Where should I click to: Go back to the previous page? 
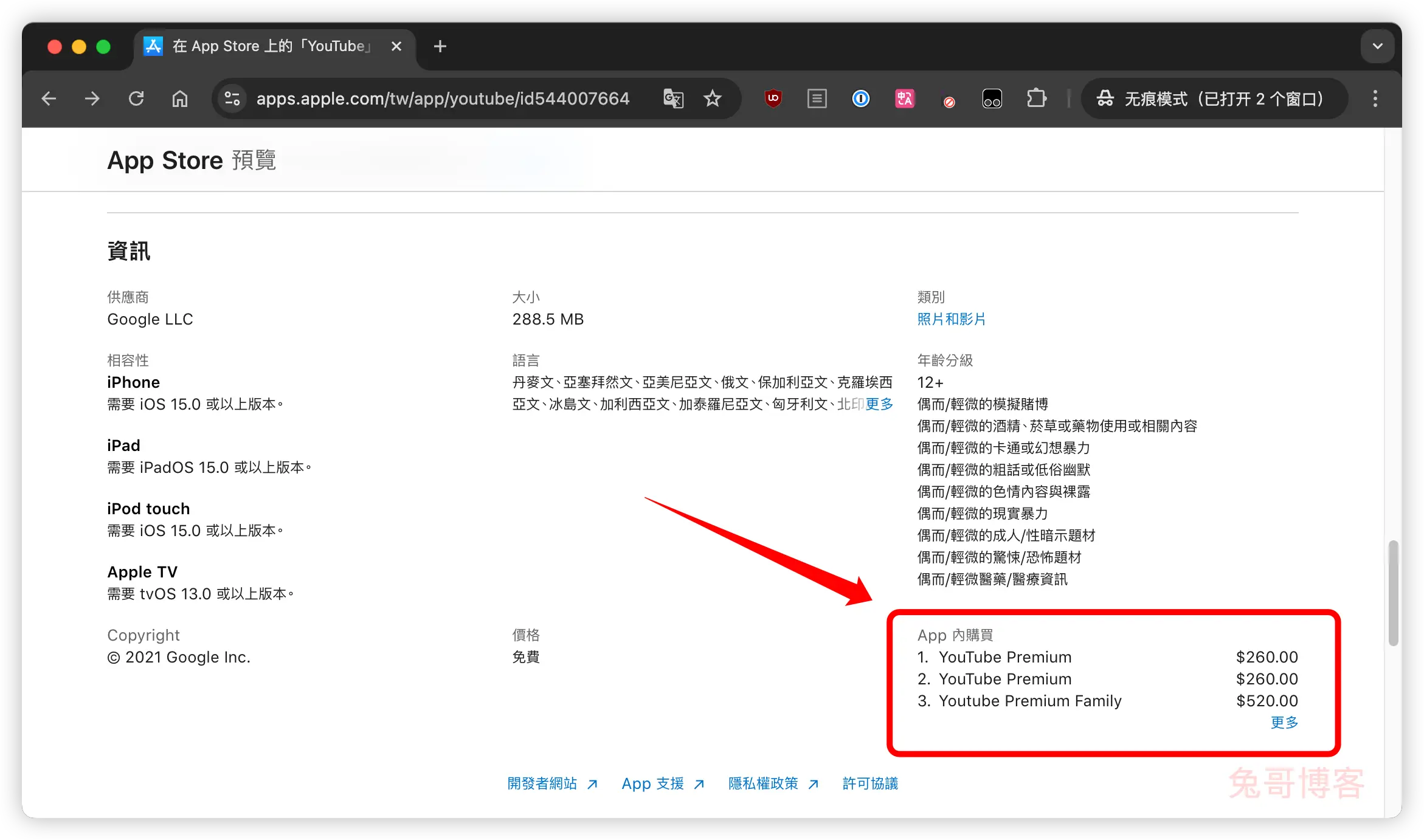[49, 98]
